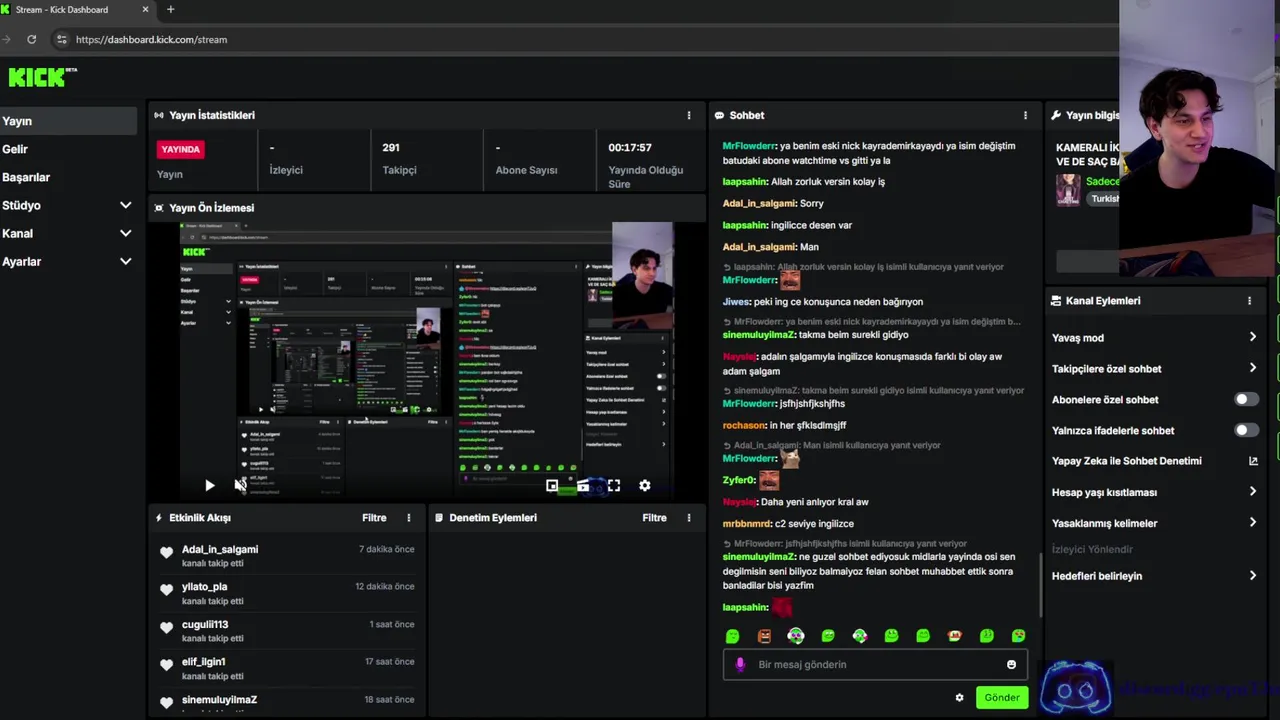Open chat settings gear beside Gönder

coord(959,698)
